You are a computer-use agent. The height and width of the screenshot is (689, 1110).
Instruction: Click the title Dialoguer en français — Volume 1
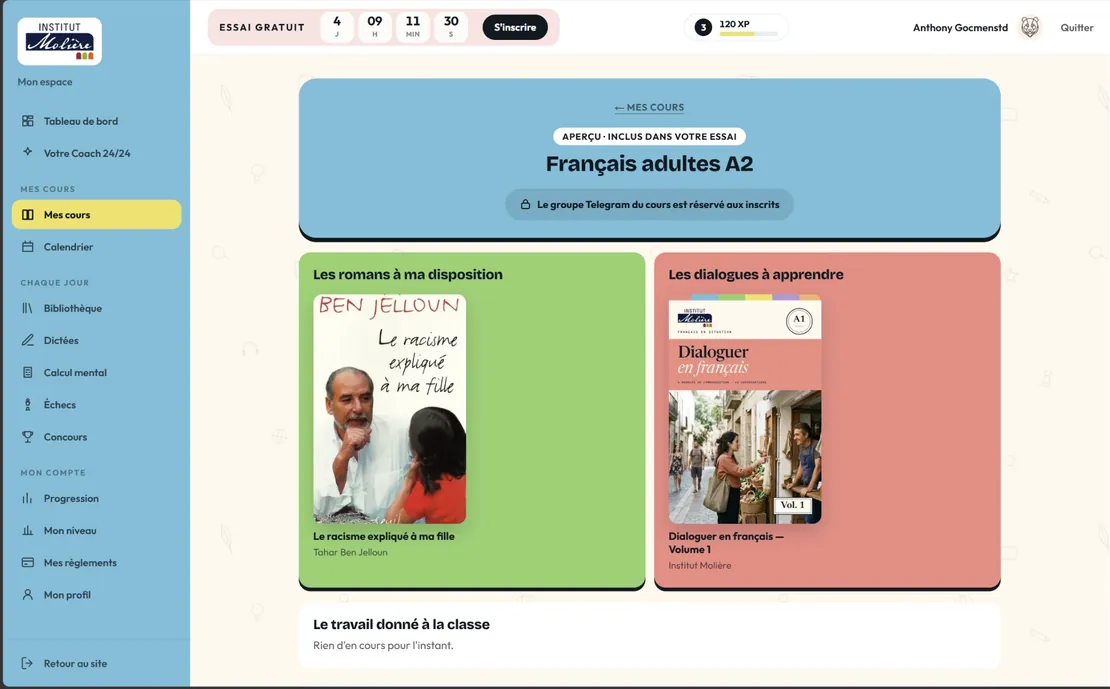(x=726, y=543)
